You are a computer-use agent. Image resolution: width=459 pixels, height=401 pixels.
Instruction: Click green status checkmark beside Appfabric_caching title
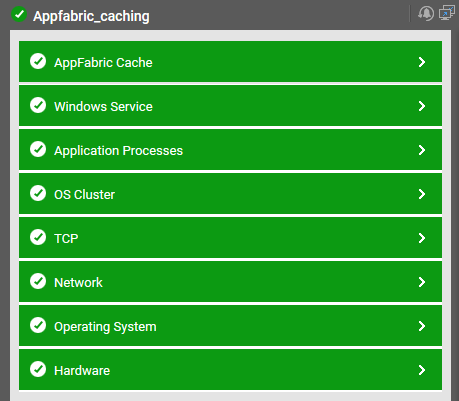(x=19, y=14)
